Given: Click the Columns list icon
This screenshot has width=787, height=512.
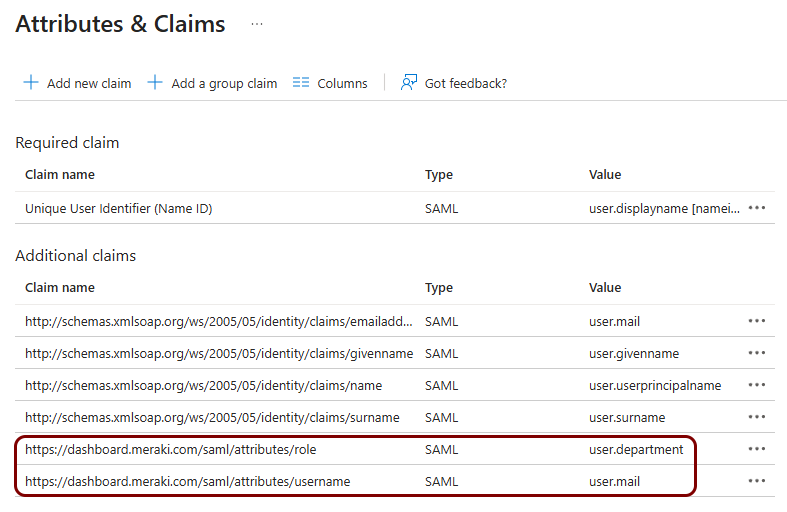Looking at the screenshot, I should (x=301, y=82).
